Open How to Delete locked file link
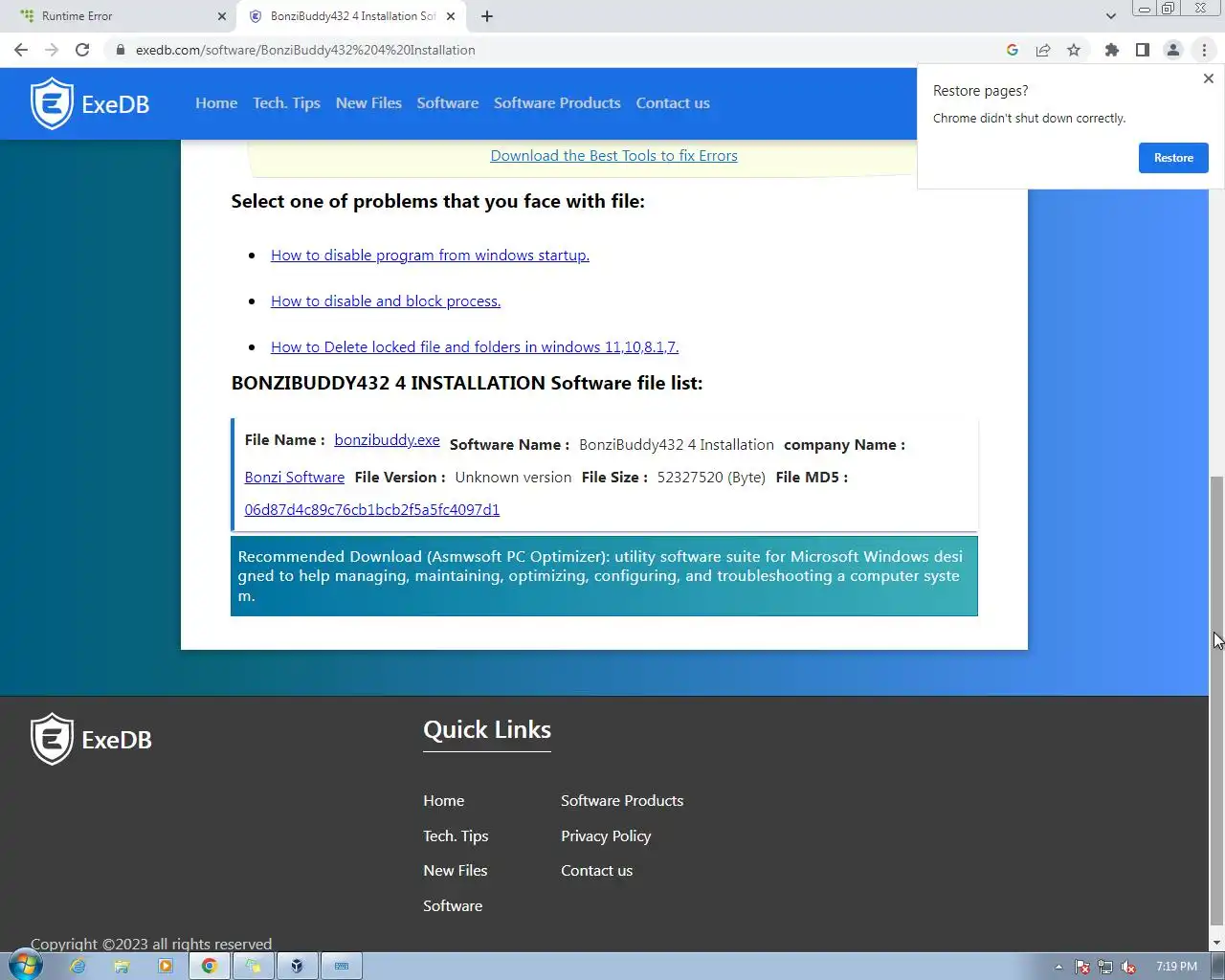Image resolution: width=1225 pixels, height=980 pixels. click(x=475, y=347)
